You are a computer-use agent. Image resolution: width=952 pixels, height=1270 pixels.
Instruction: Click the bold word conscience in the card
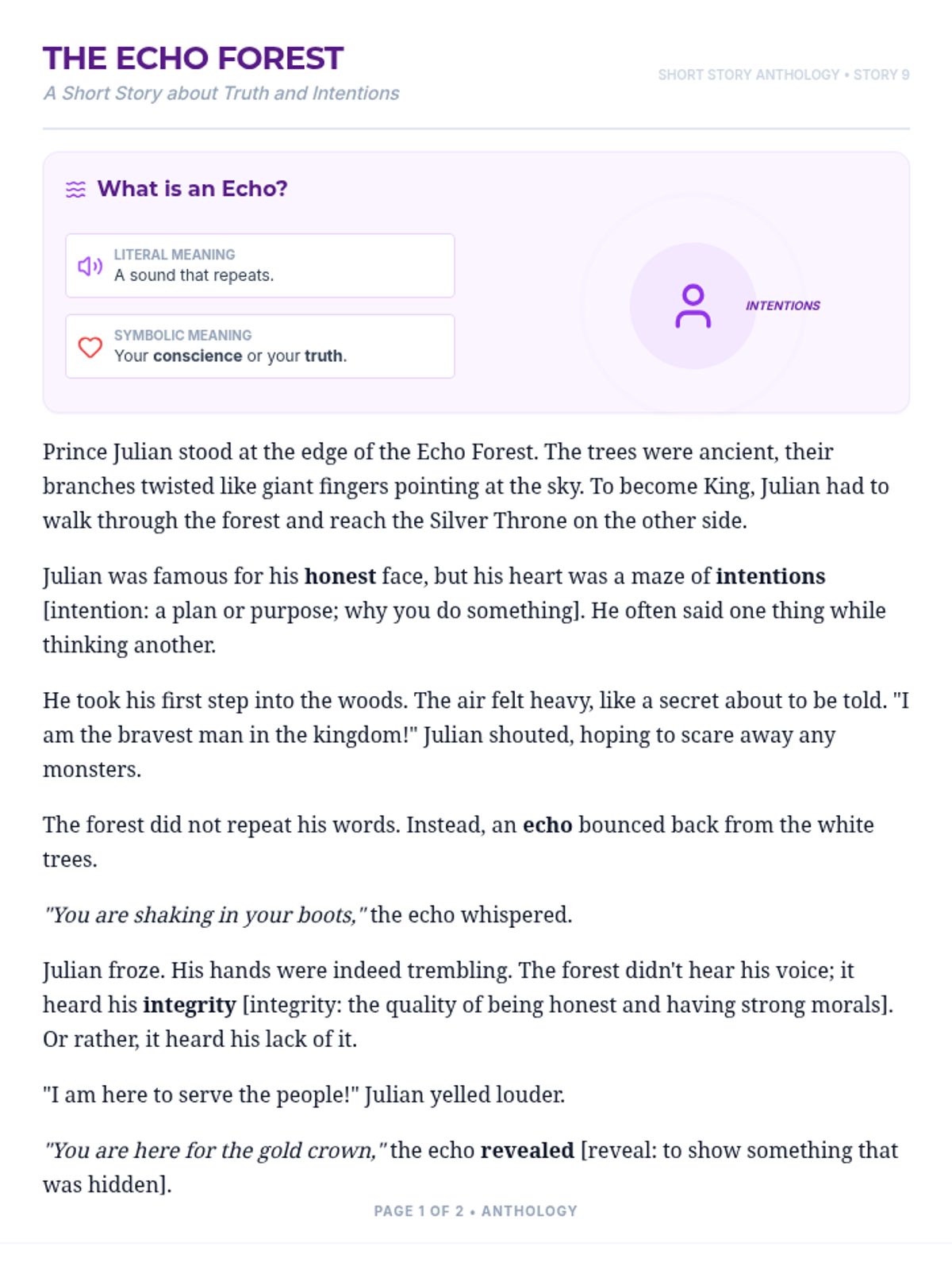[x=198, y=356]
